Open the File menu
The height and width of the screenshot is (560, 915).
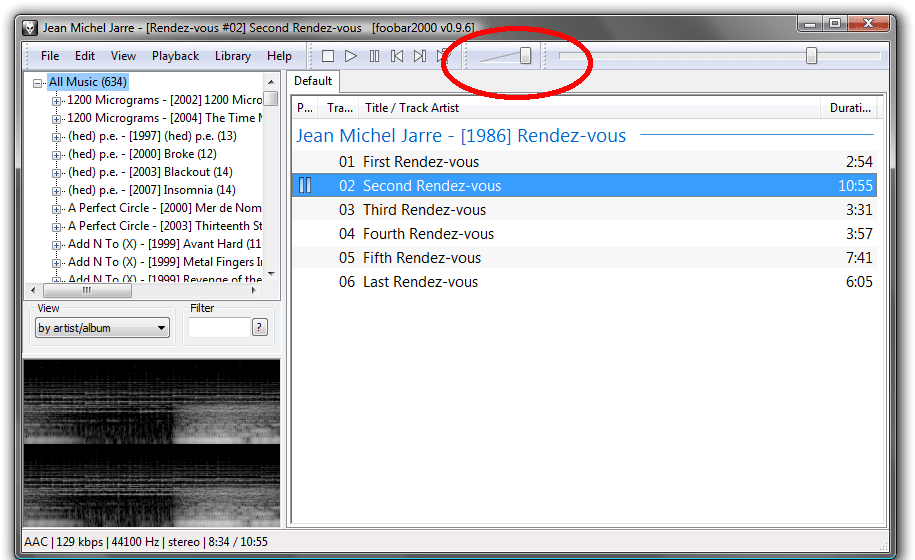click(x=50, y=56)
